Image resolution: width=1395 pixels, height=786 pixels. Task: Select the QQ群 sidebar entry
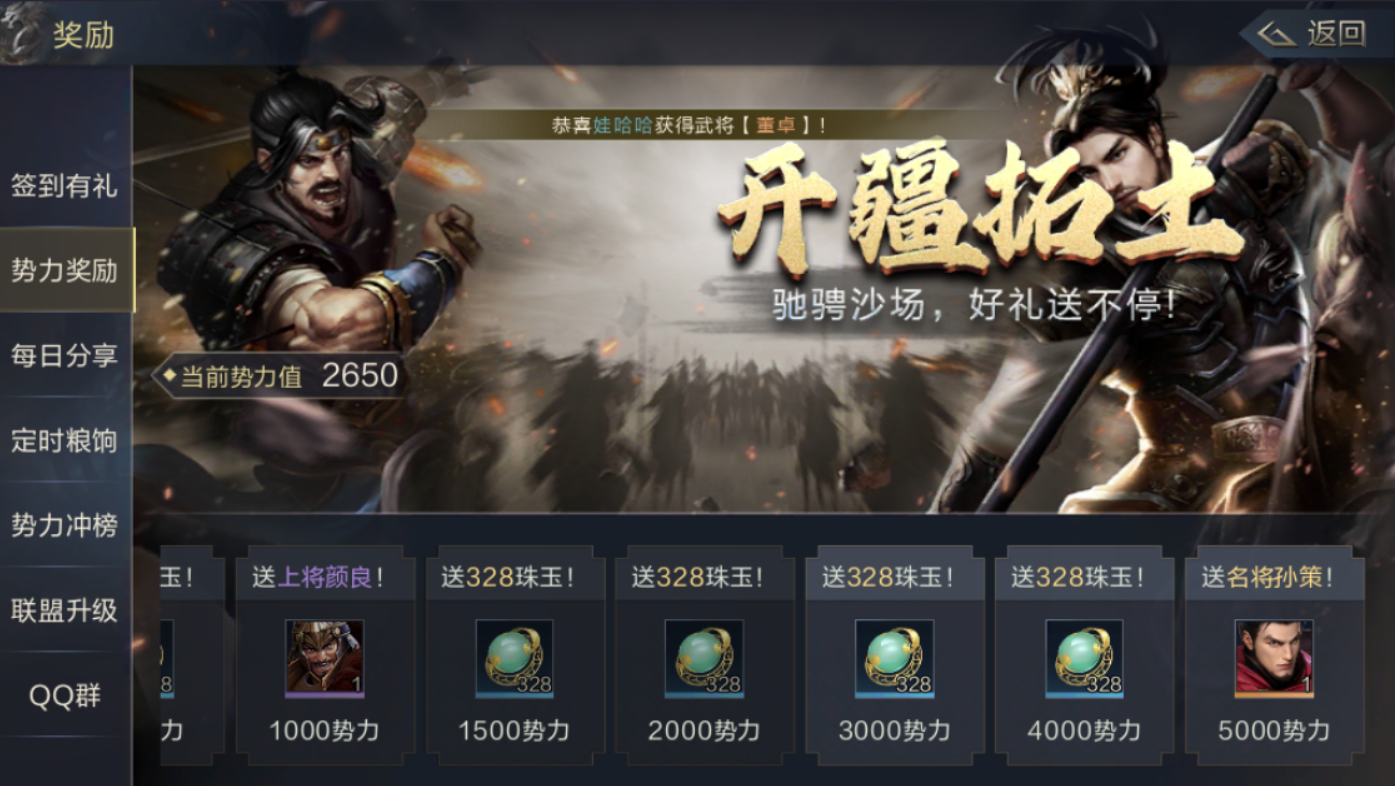click(x=65, y=696)
